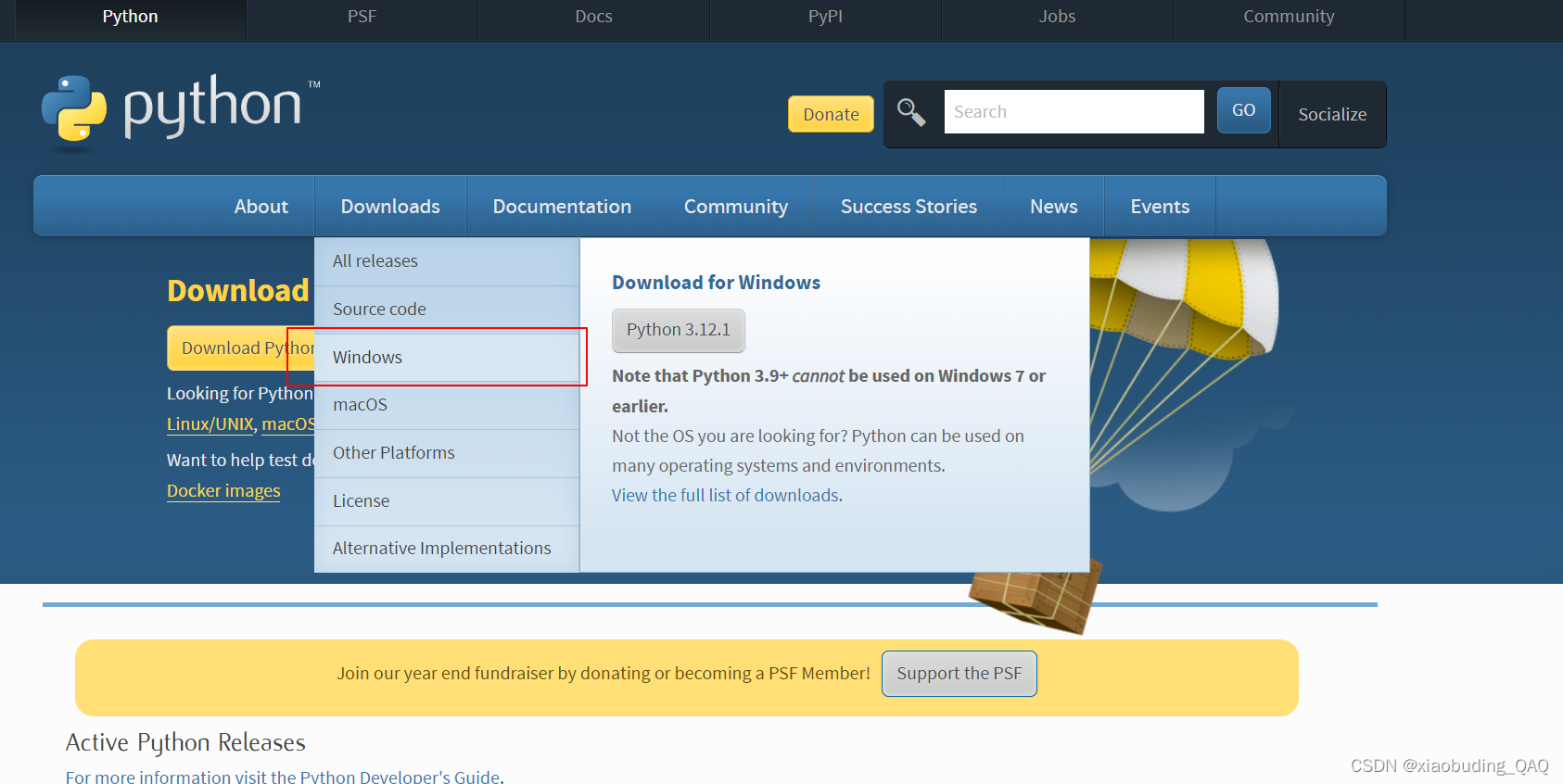Image resolution: width=1563 pixels, height=784 pixels.
Task: Click the Download Python yellow button
Action: pos(241,348)
